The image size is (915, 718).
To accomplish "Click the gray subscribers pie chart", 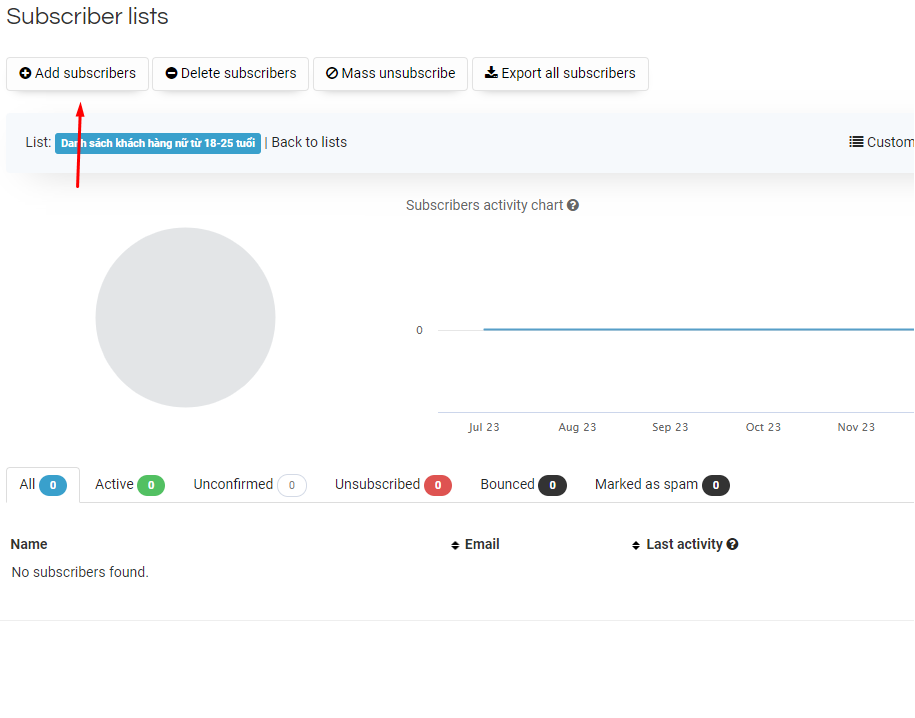I will (185, 317).
